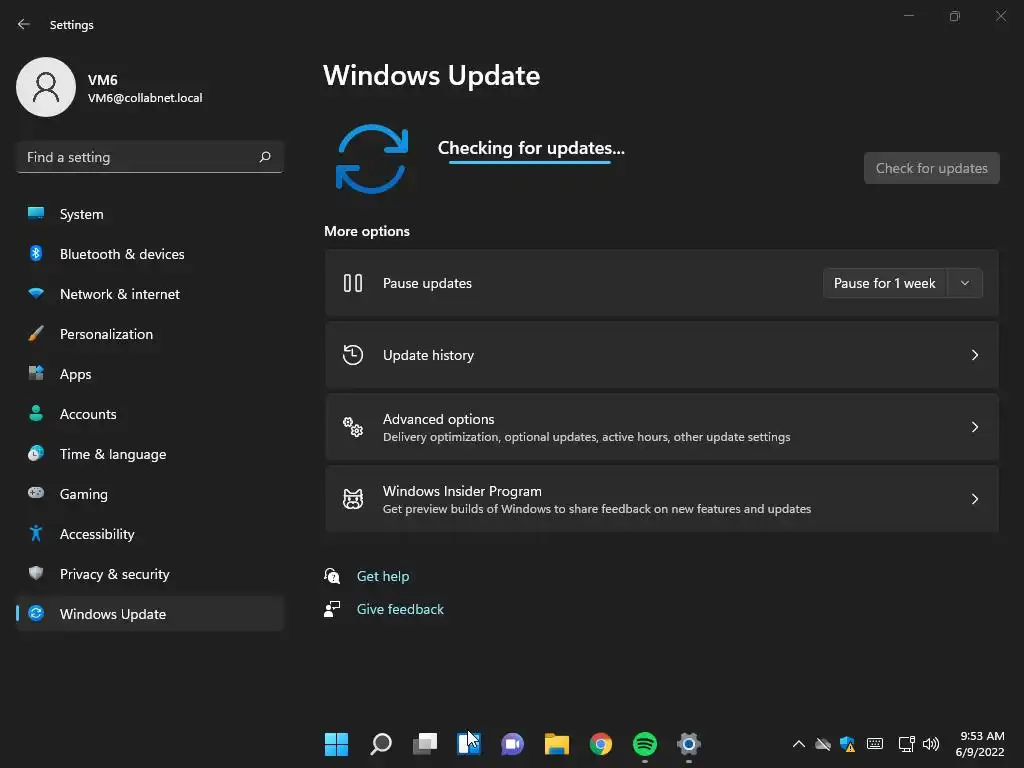Open Update history
This screenshot has height=768, width=1024.
pos(662,355)
